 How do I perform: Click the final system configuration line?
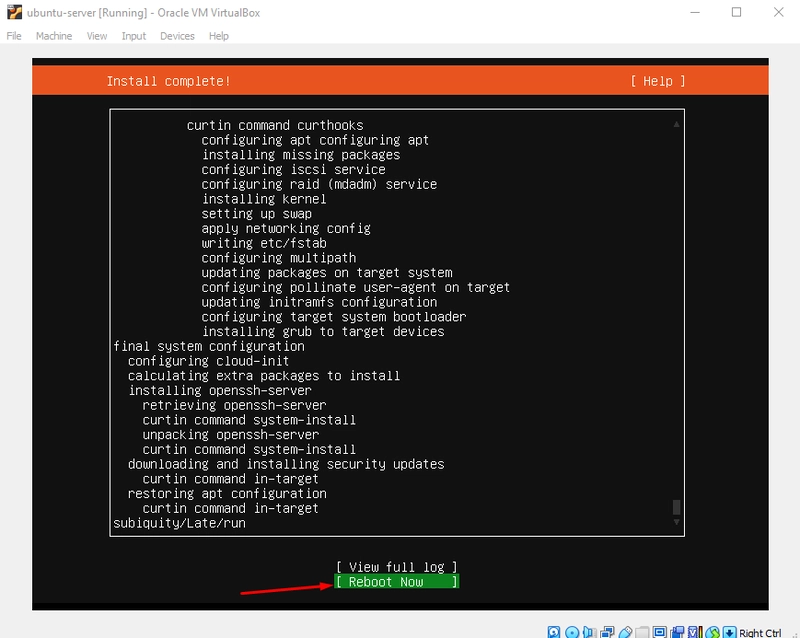(209, 347)
